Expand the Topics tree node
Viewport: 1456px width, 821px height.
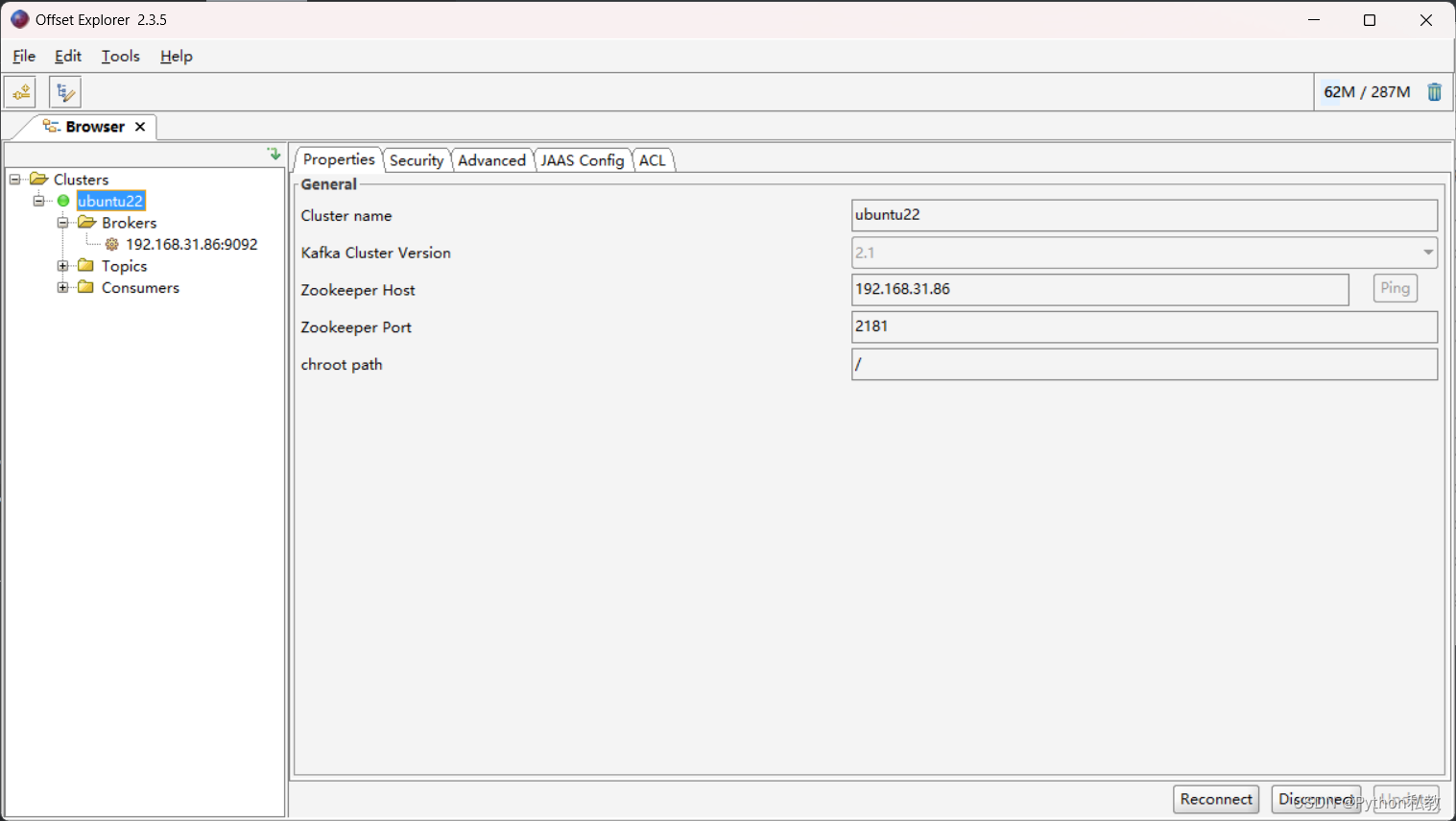pyautogui.click(x=62, y=266)
